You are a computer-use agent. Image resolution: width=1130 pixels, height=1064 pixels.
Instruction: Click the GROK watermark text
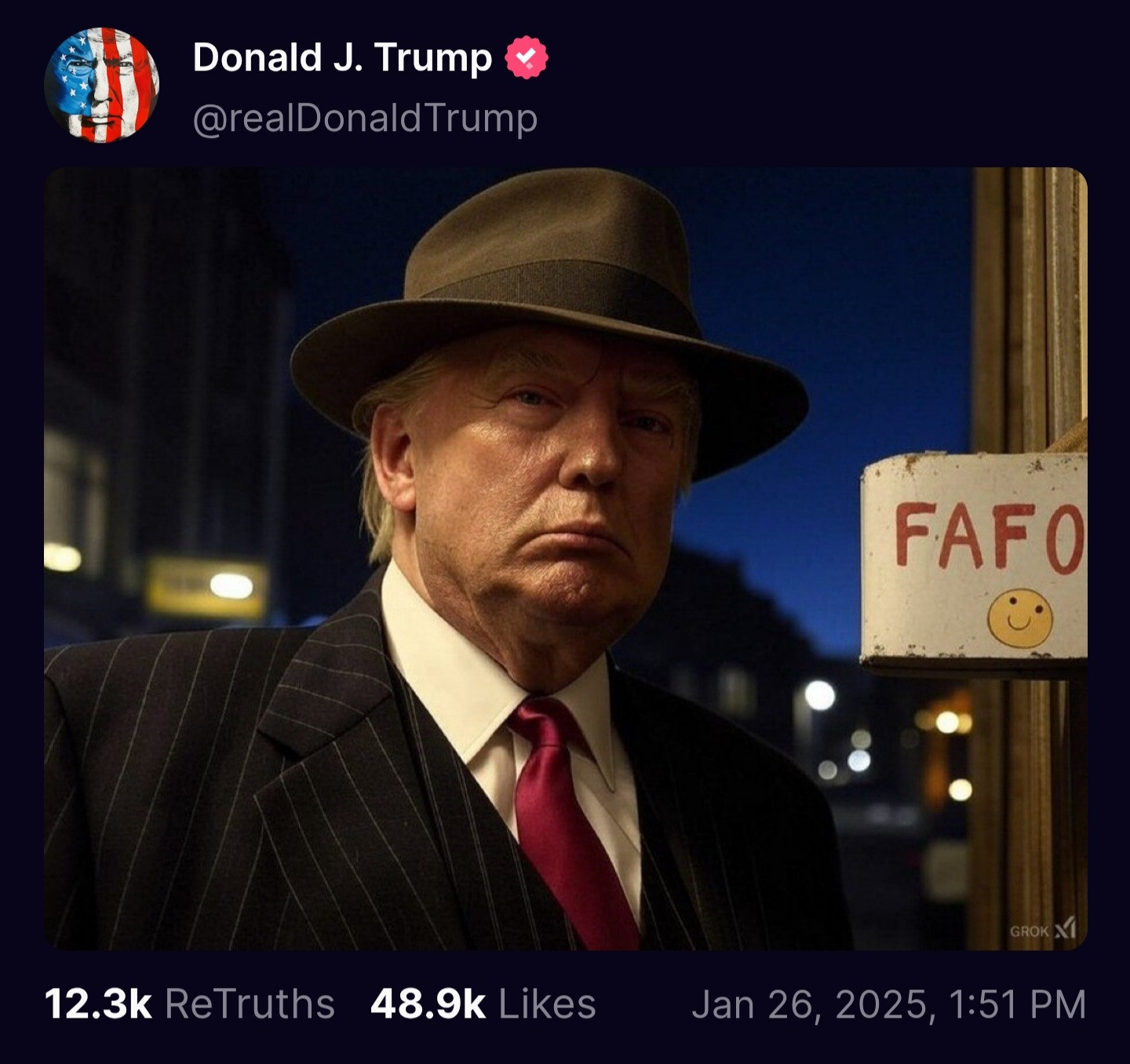click(1029, 931)
